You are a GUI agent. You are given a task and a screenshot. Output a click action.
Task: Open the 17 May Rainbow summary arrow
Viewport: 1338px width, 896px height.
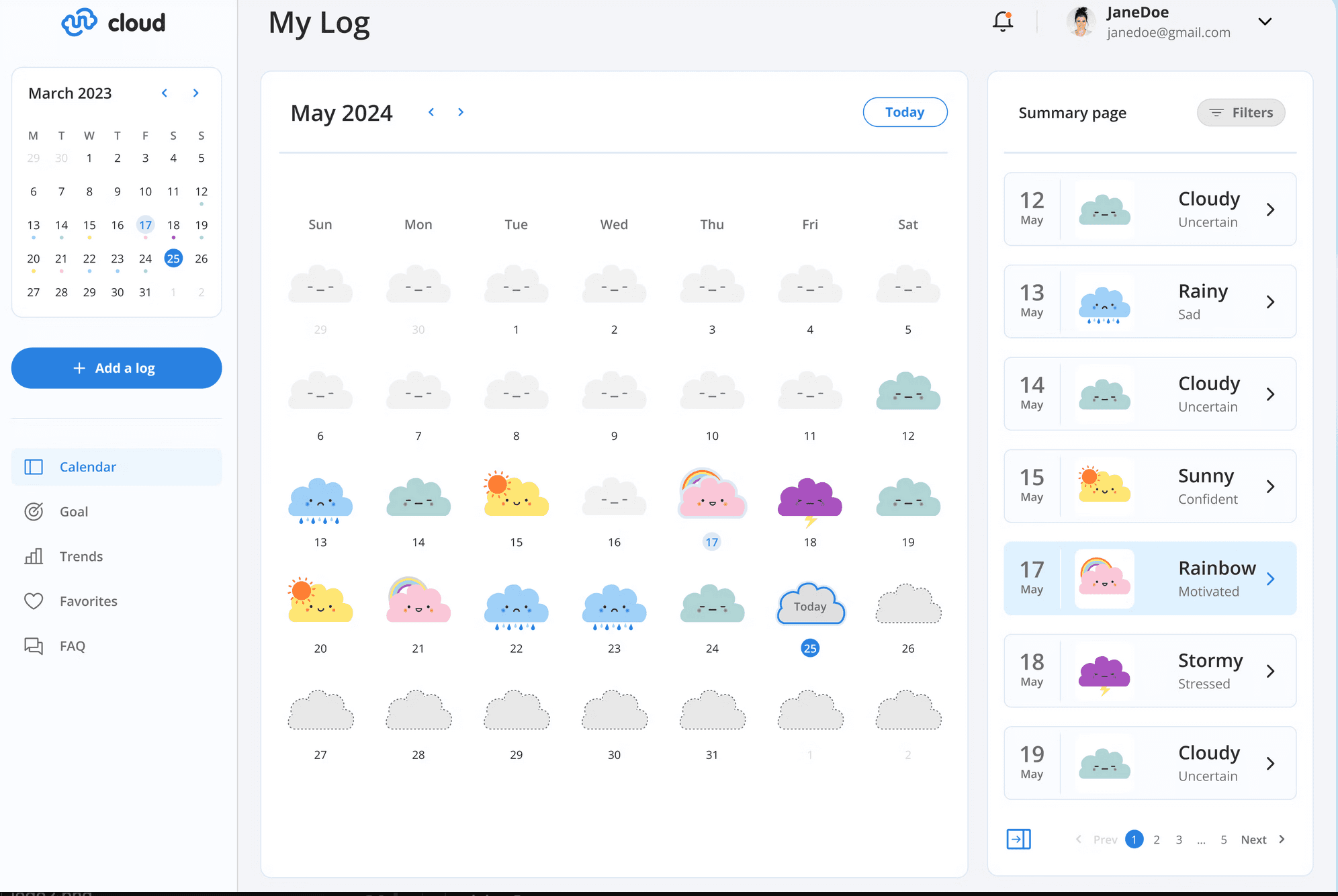pos(1270,579)
